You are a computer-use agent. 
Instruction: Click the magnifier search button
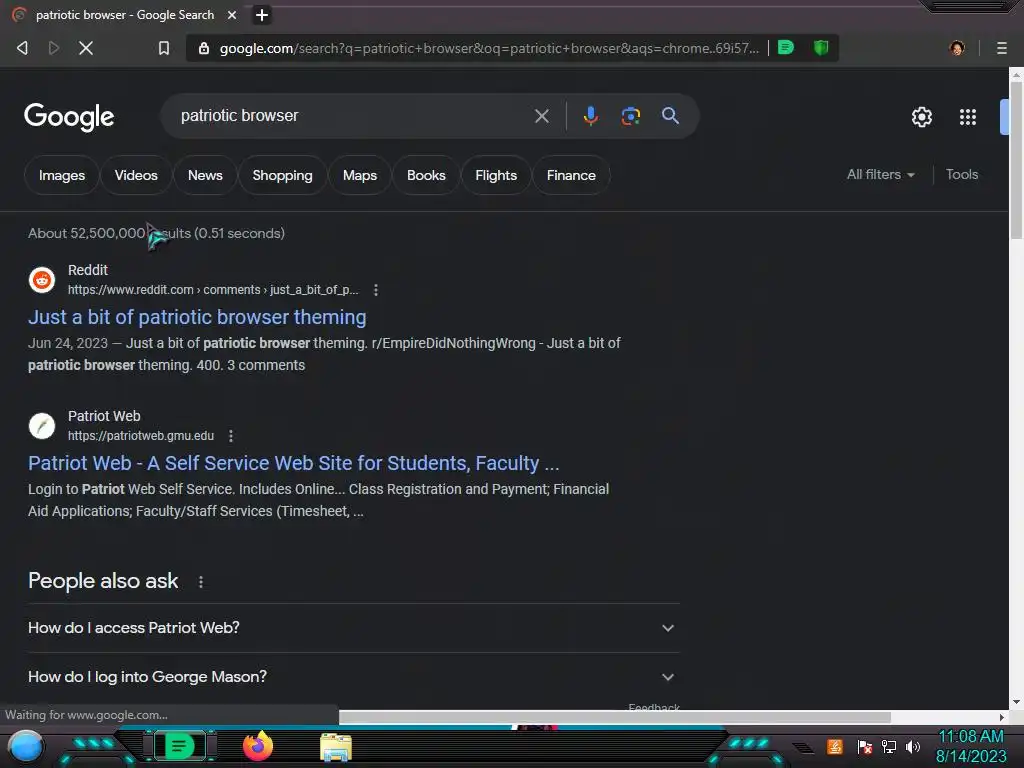click(670, 116)
